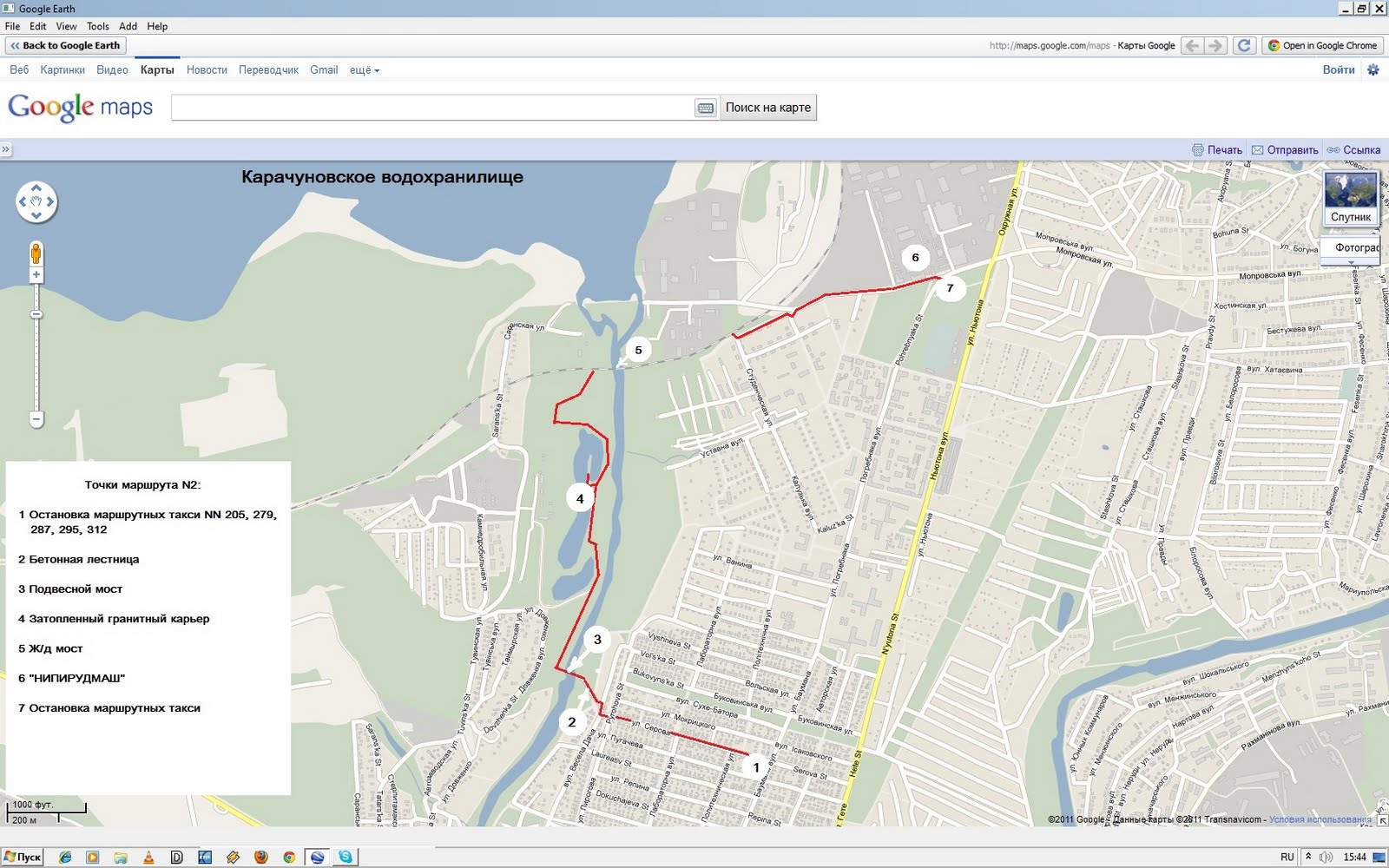
Task: Click the Пуск start button
Action: pyautogui.click(x=23, y=857)
